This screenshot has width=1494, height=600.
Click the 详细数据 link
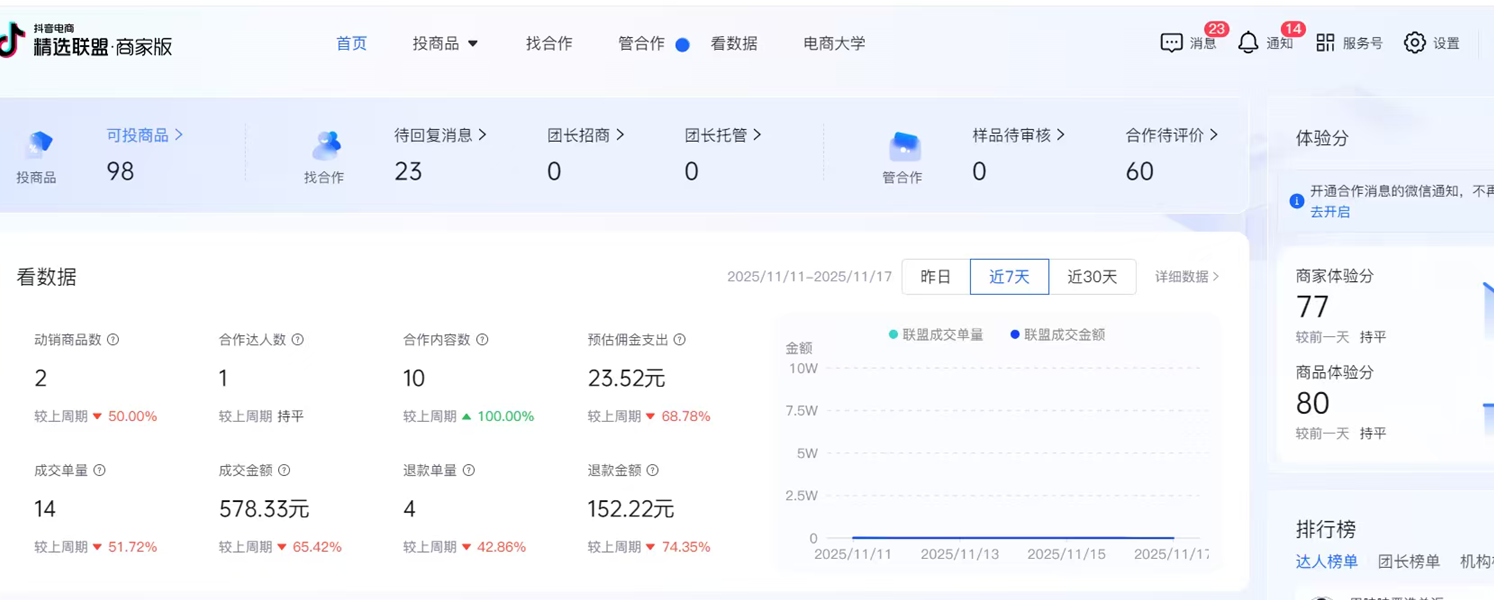pyautogui.click(x=1187, y=277)
